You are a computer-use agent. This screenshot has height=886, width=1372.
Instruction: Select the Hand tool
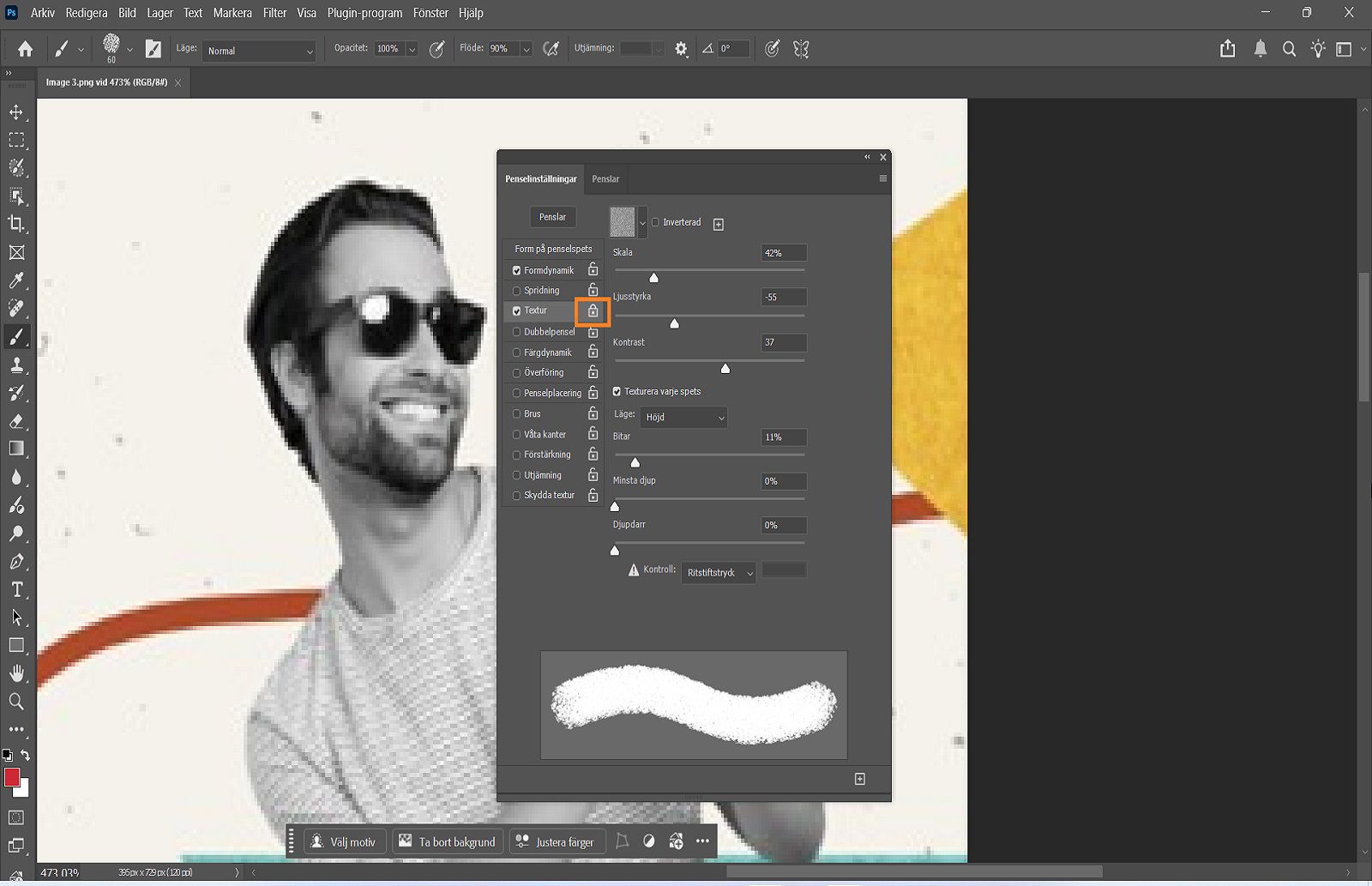click(17, 673)
